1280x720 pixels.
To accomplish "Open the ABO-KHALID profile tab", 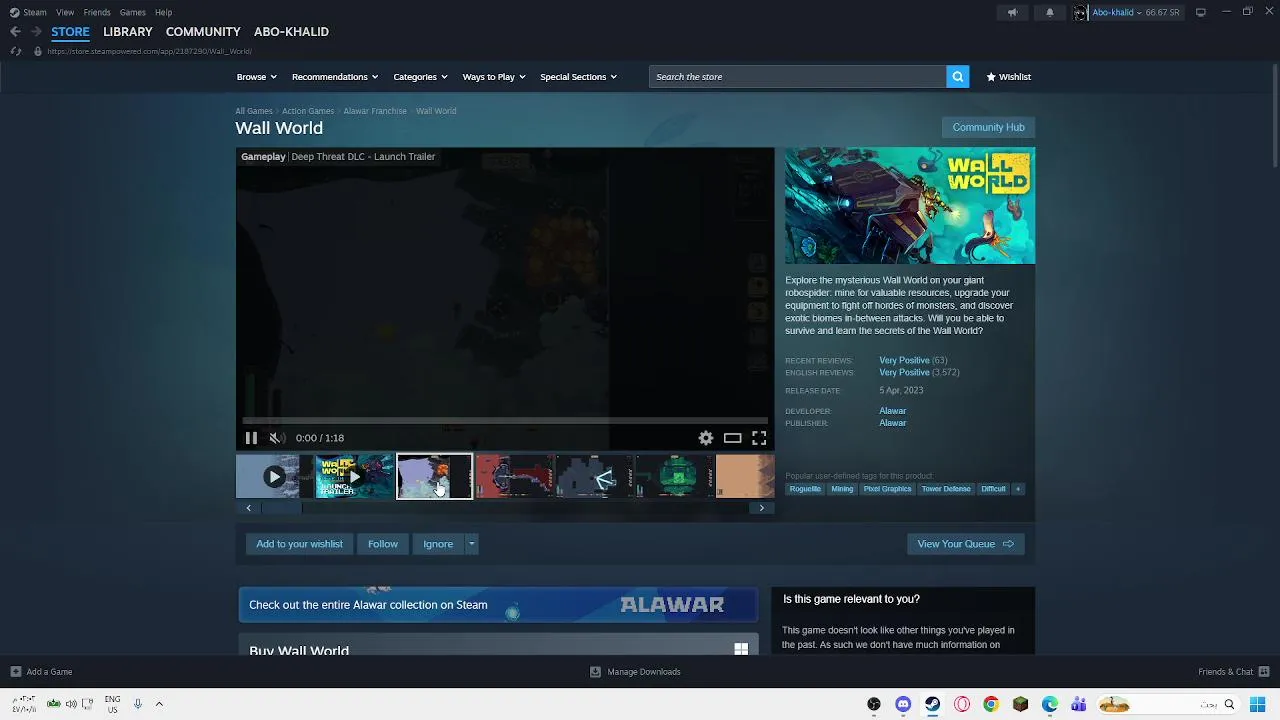I will click(x=291, y=32).
